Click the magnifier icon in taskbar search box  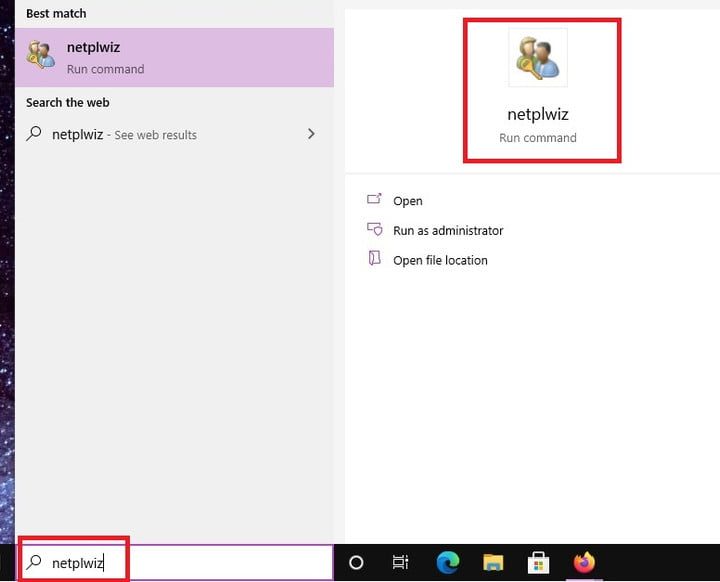point(34,562)
